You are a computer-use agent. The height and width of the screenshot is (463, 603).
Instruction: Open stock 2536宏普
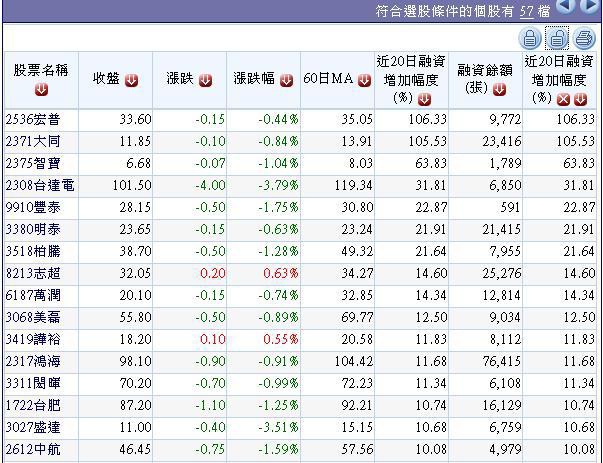tap(33, 120)
